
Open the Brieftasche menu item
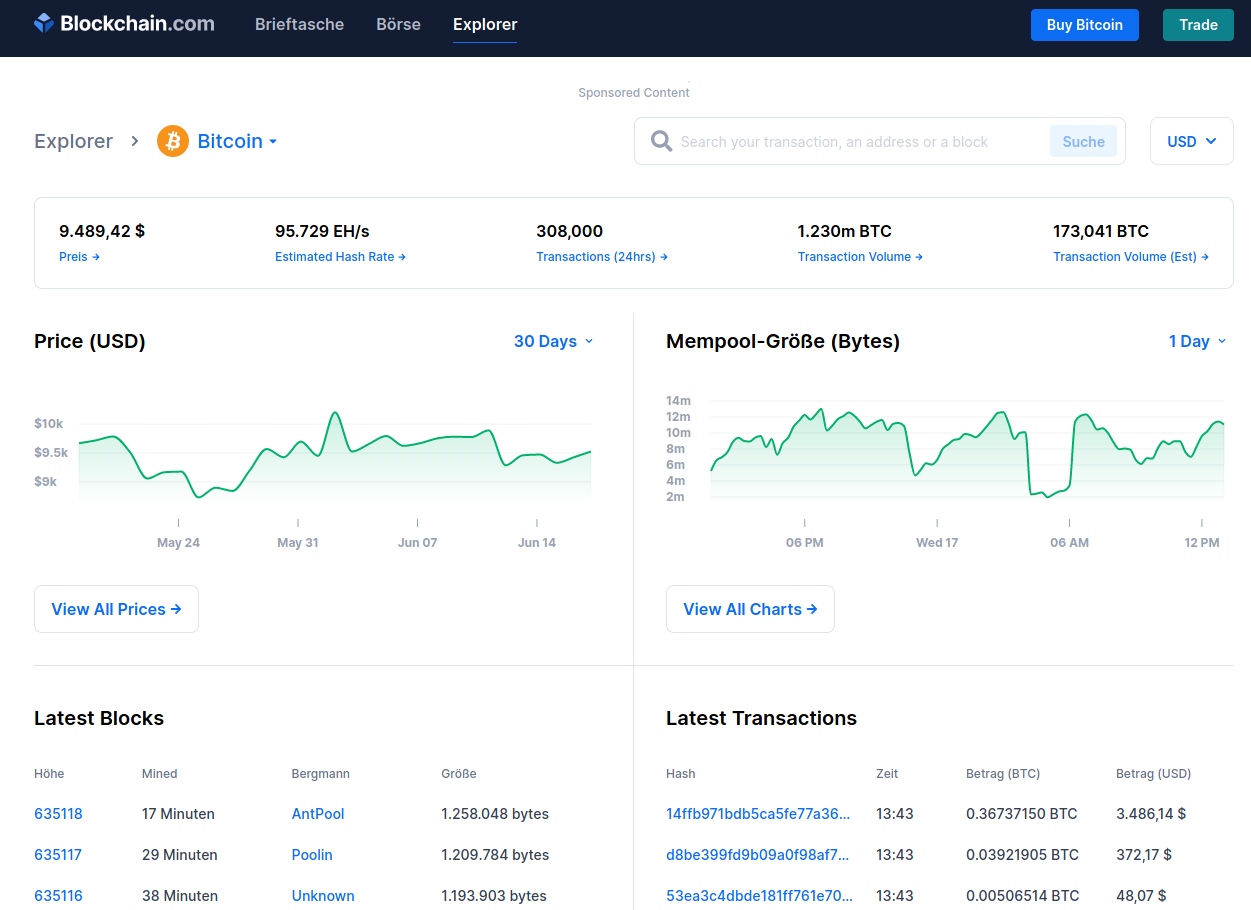299,24
